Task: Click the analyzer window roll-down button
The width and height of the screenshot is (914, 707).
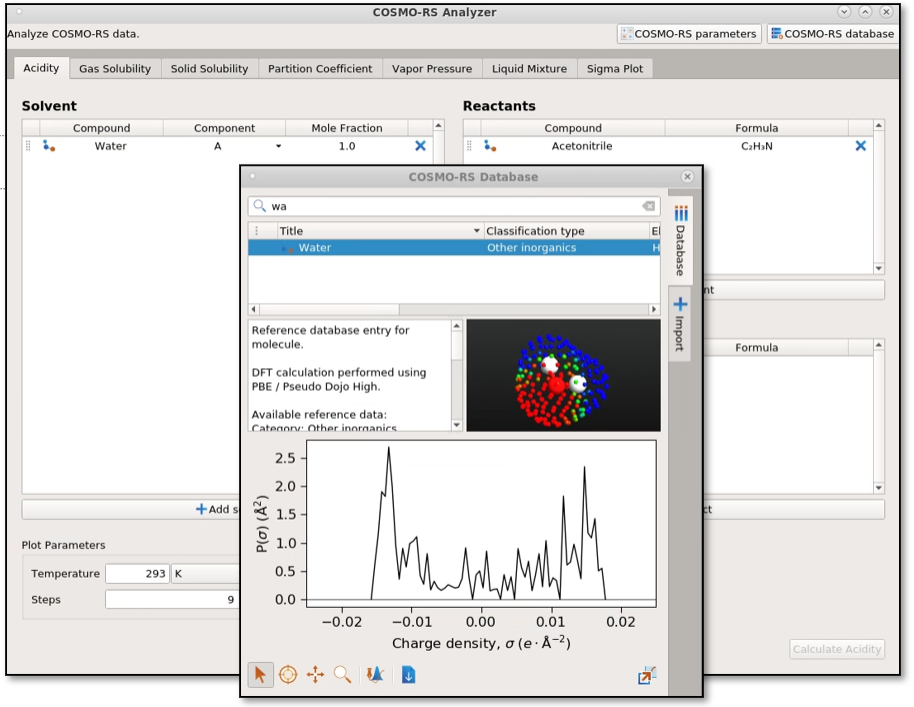Action: (x=843, y=12)
